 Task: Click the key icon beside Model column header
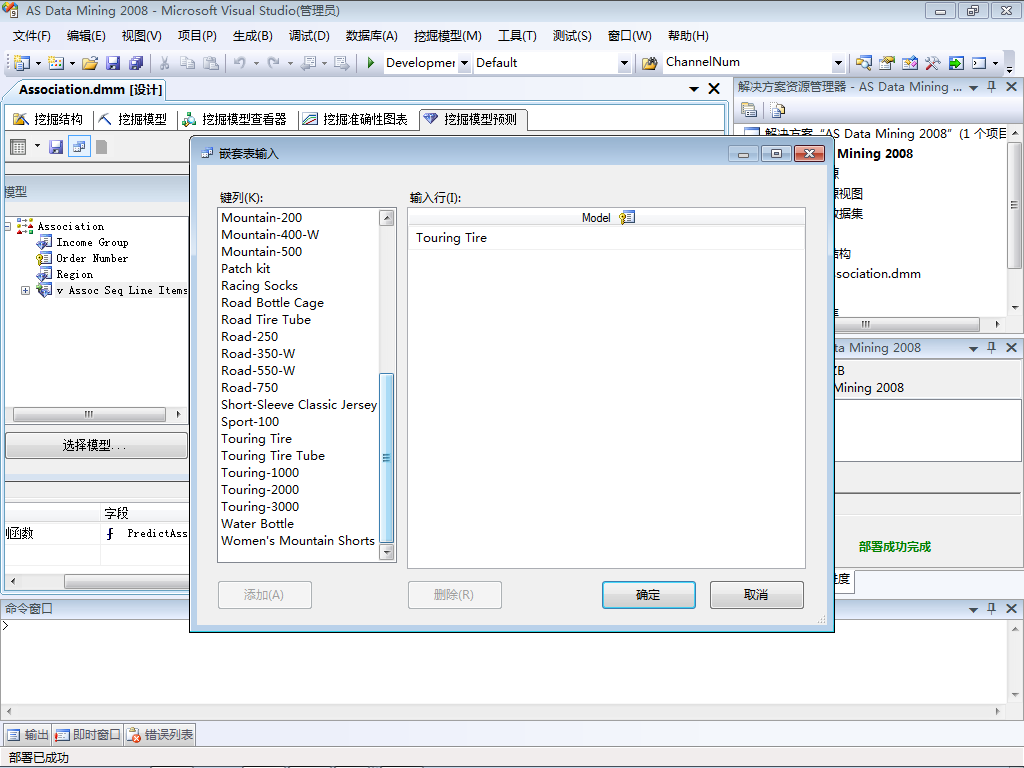point(627,217)
